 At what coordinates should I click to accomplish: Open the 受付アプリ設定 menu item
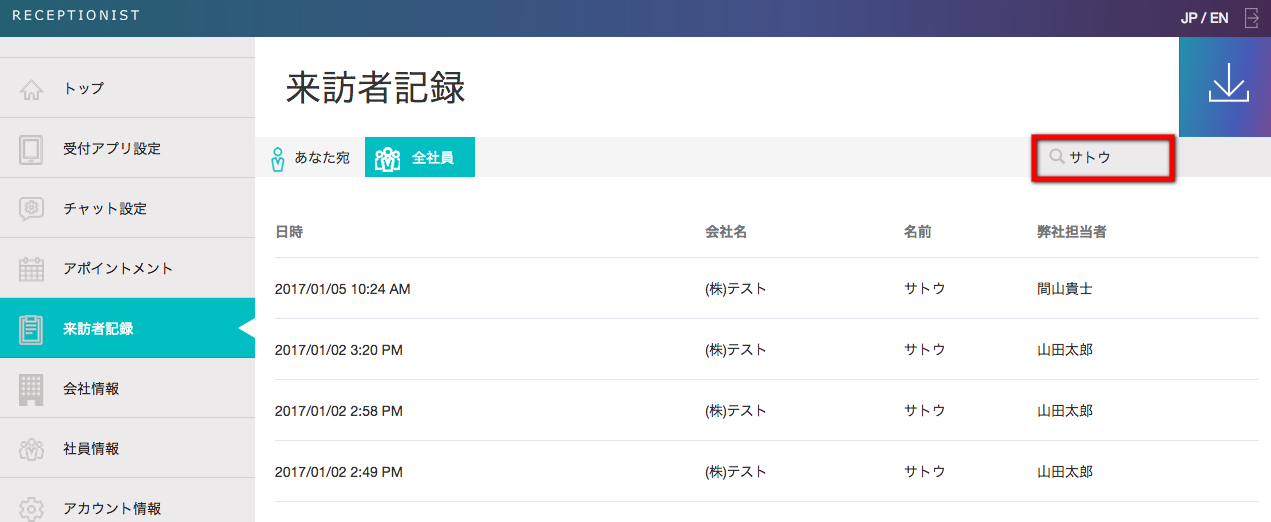tap(112, 149)
